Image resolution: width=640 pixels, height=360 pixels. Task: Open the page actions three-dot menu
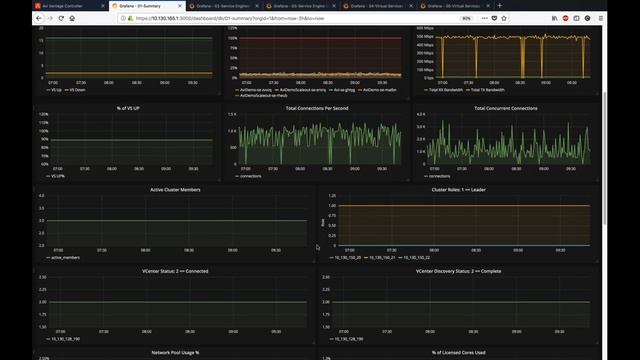point(484,18)
